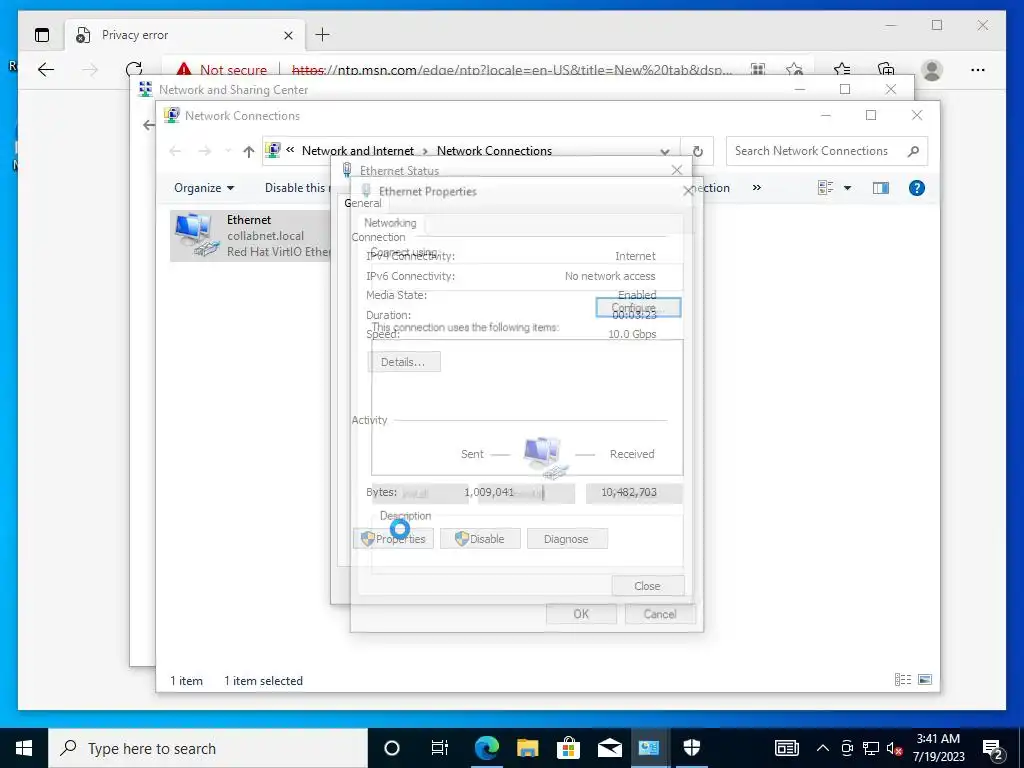Open Task View on taskbar
Viewport: 1024px width, 768px height.
coord(440,748)
